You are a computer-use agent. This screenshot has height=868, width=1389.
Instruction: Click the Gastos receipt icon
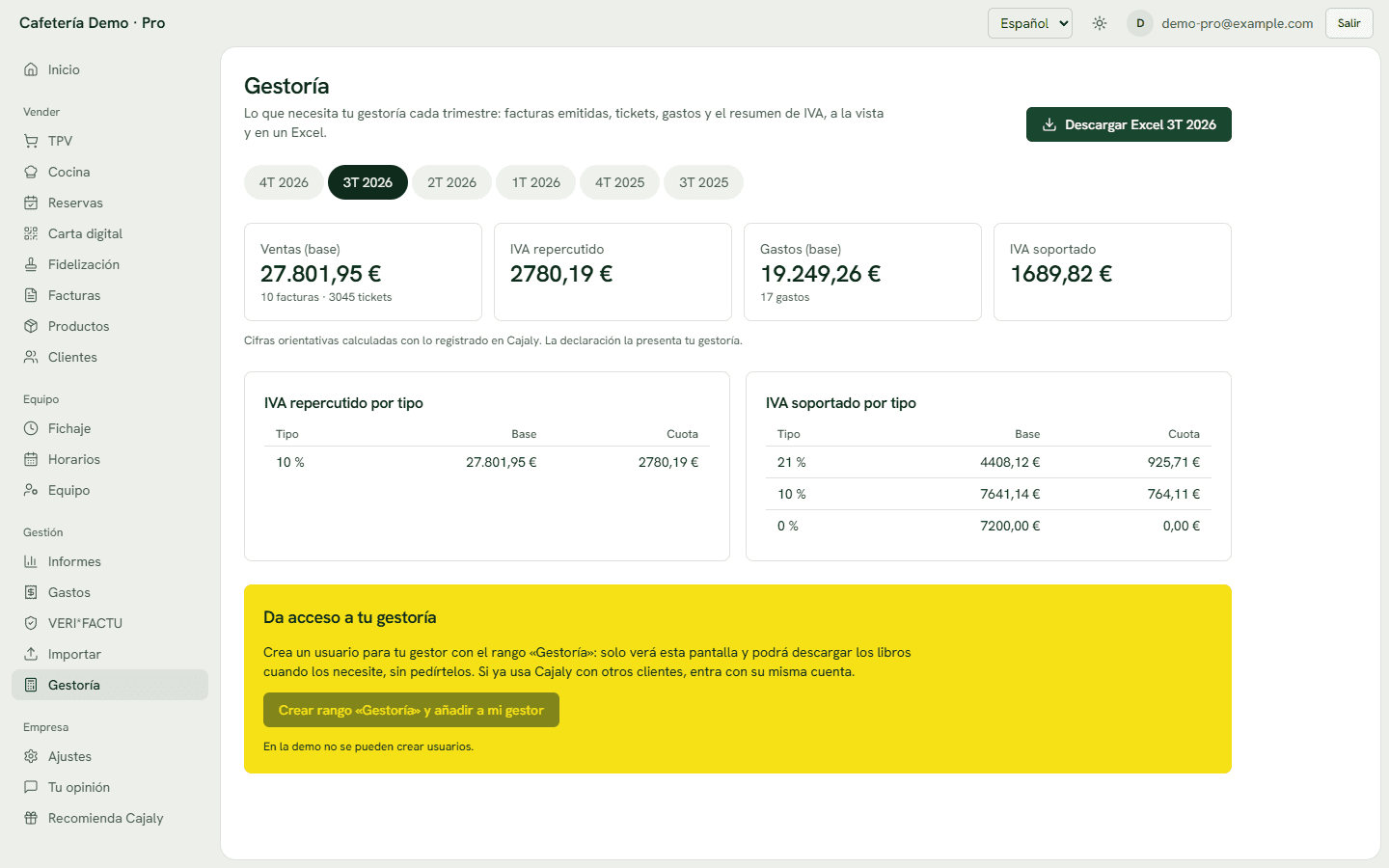coord(31,592)
